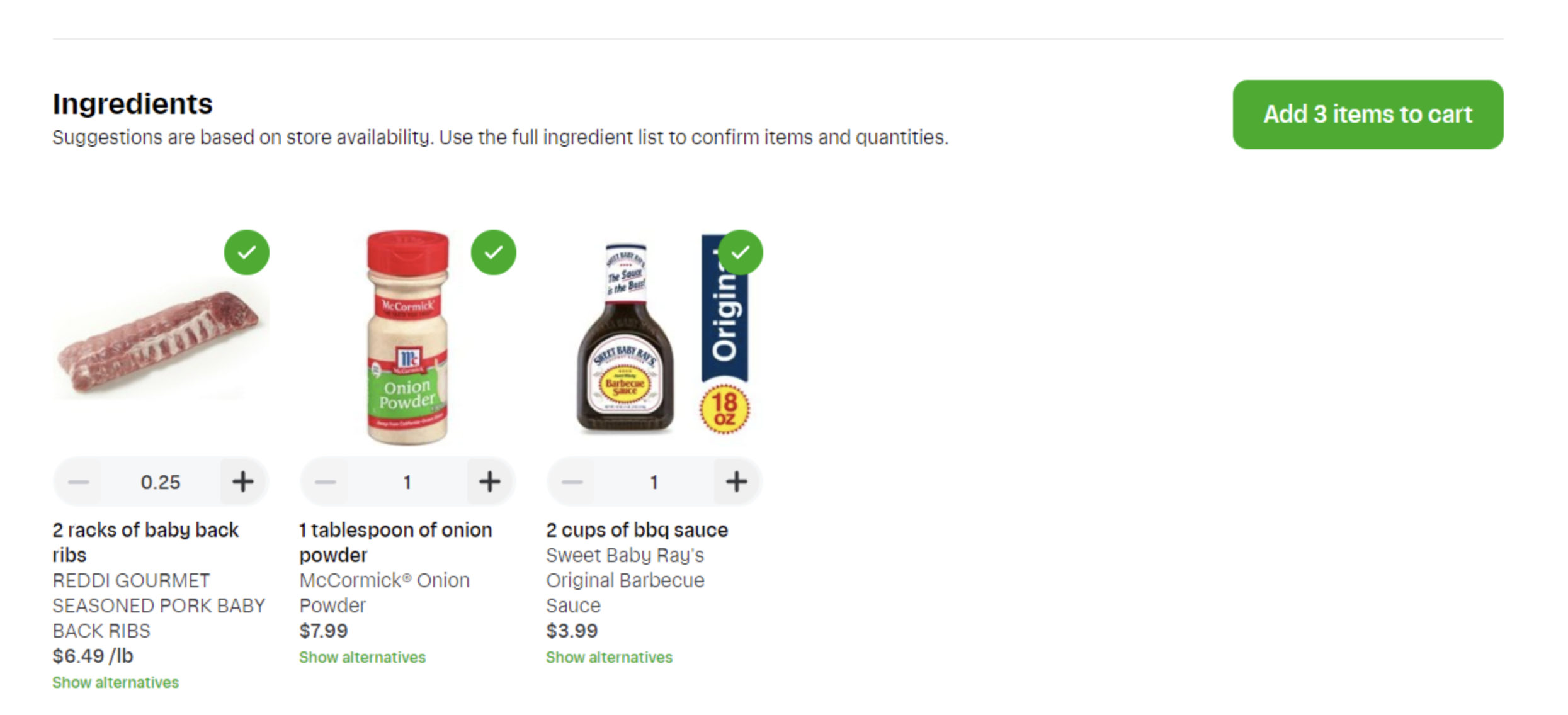Viewport: 1568px width, 715px height.
Task: Increase onion powder quantity with plus
Action: (x=490, y=482)
